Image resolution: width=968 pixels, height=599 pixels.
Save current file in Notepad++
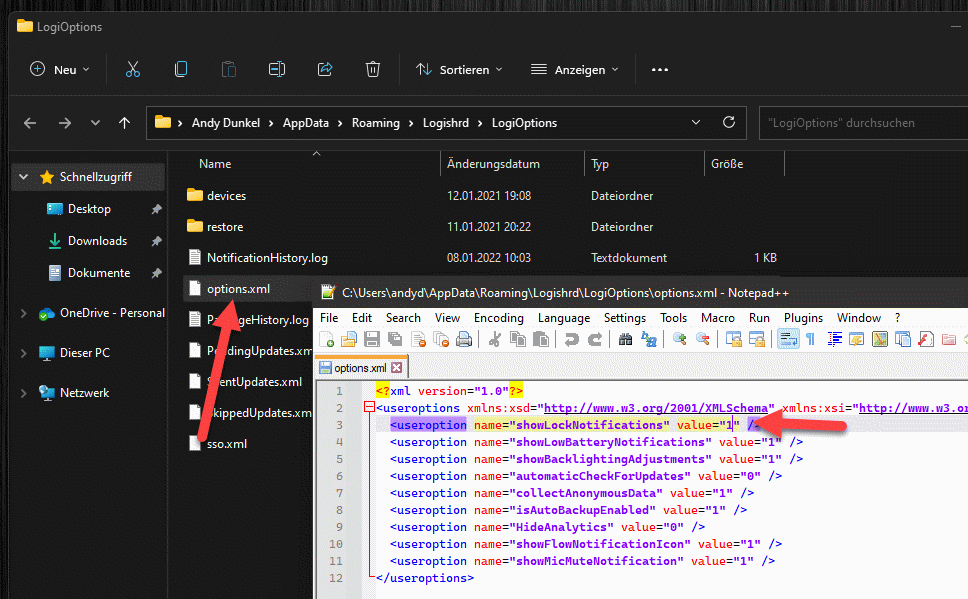[372, 339]
